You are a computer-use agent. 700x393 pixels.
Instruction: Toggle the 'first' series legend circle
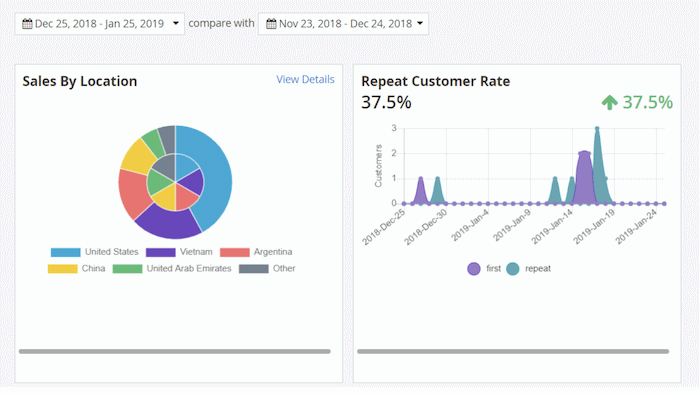point(474,269)
